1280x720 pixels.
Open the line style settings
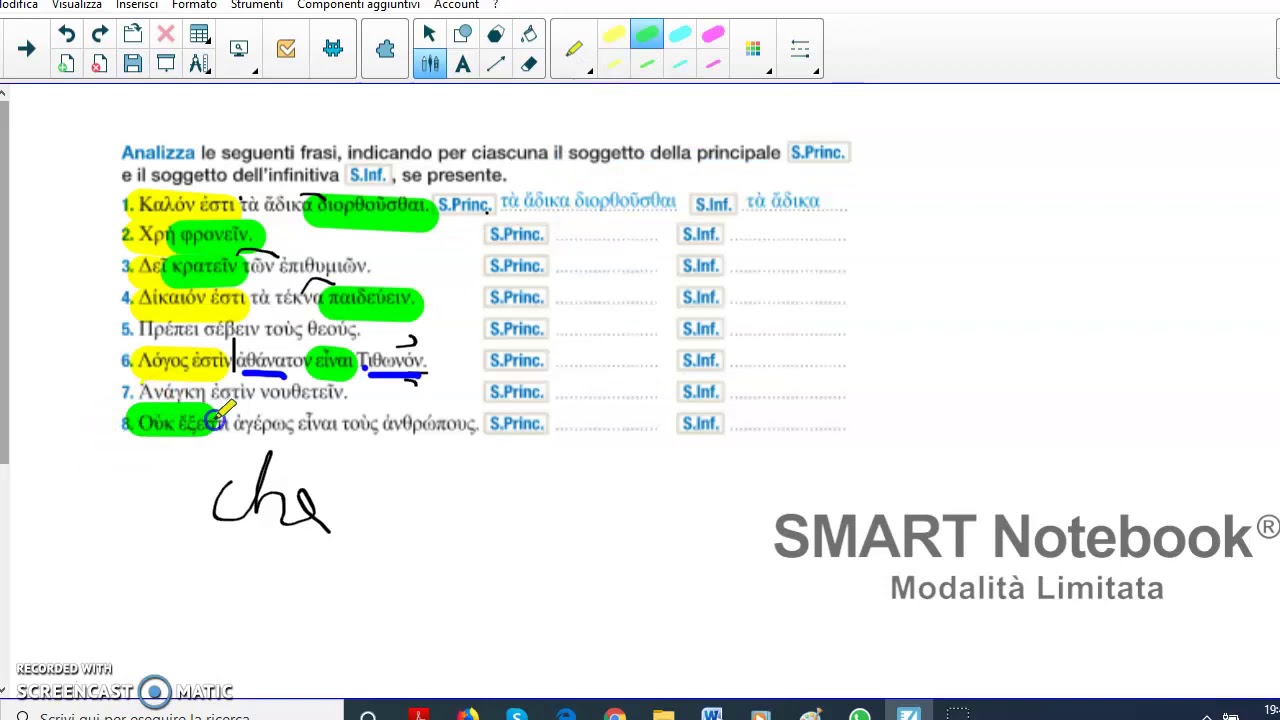point(799,48)
